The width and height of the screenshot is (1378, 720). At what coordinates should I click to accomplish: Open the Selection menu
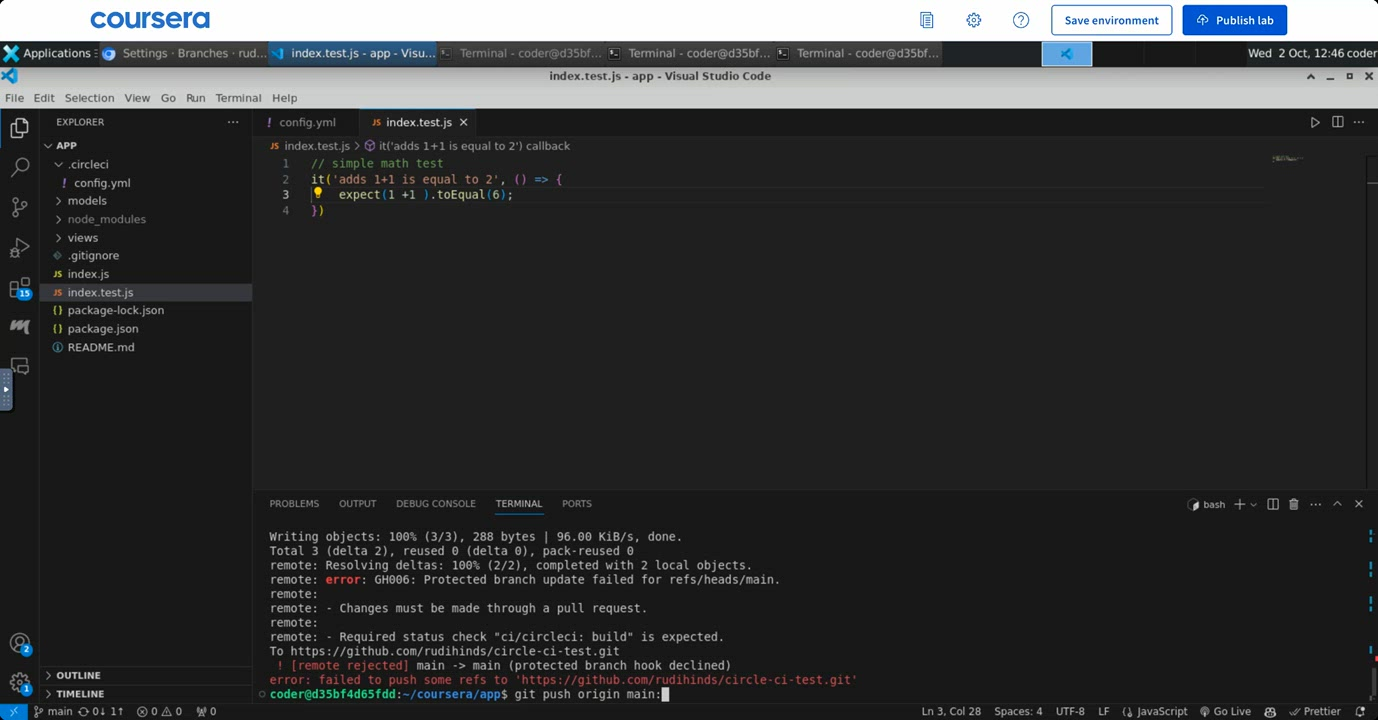[x=90, y=98]
